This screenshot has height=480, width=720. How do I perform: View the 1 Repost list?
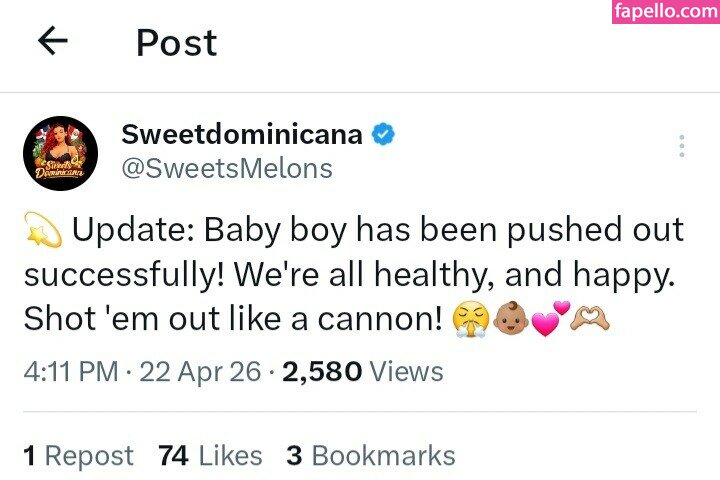(x=78, y=456)
